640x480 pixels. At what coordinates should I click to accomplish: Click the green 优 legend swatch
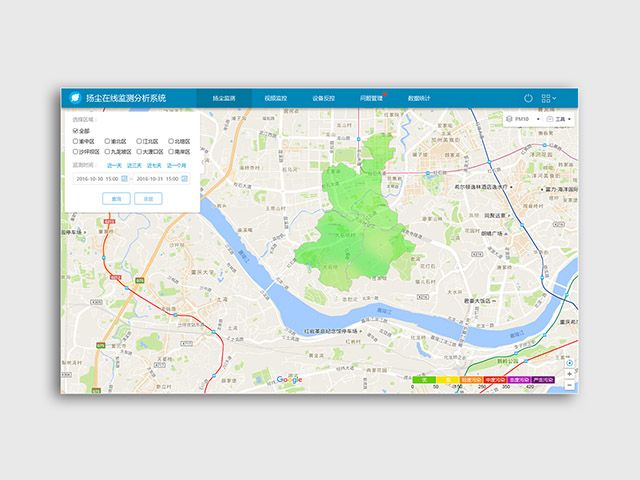pos(424,381)
